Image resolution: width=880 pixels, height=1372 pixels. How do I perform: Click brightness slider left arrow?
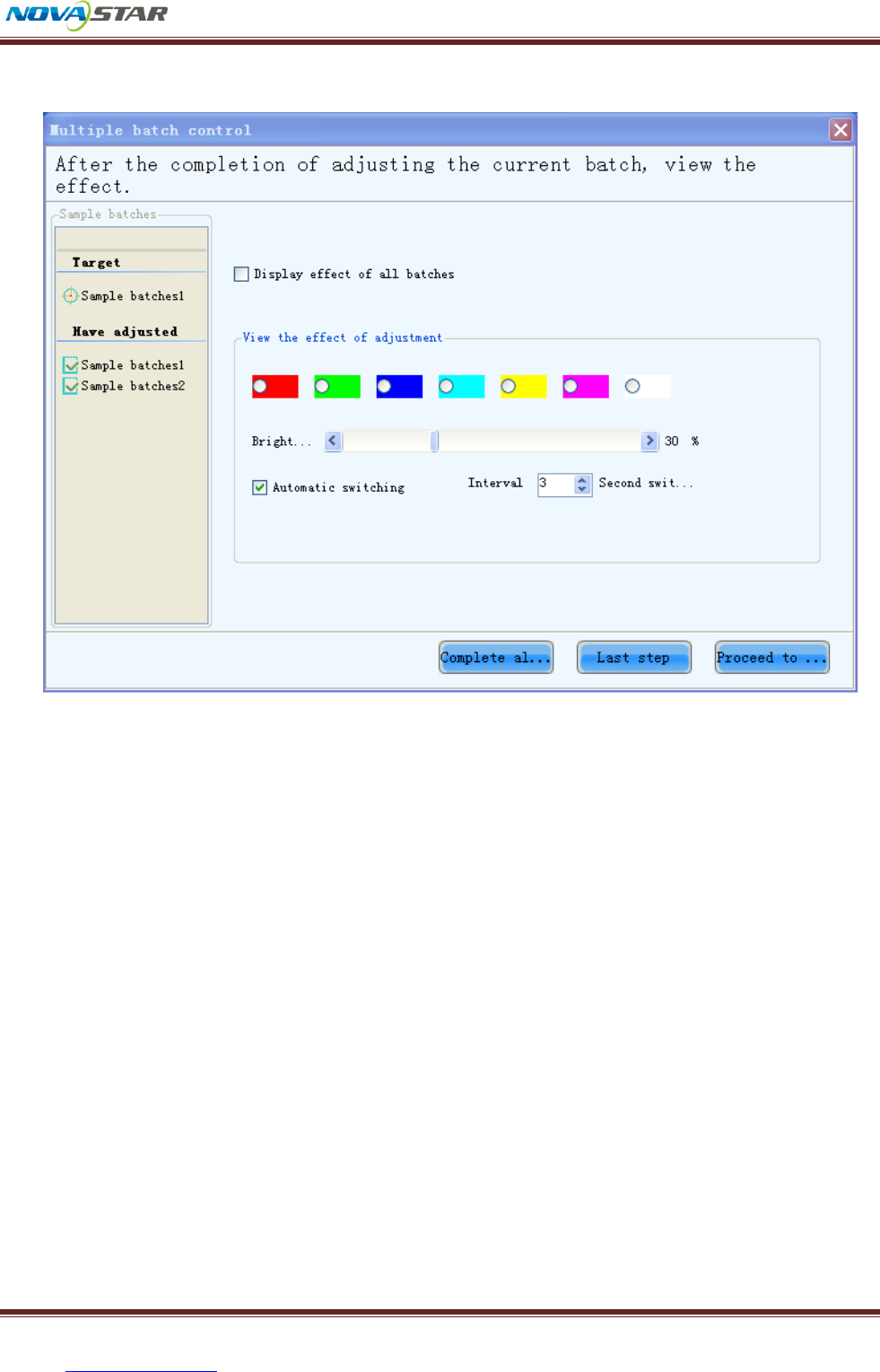pos(333,441)
